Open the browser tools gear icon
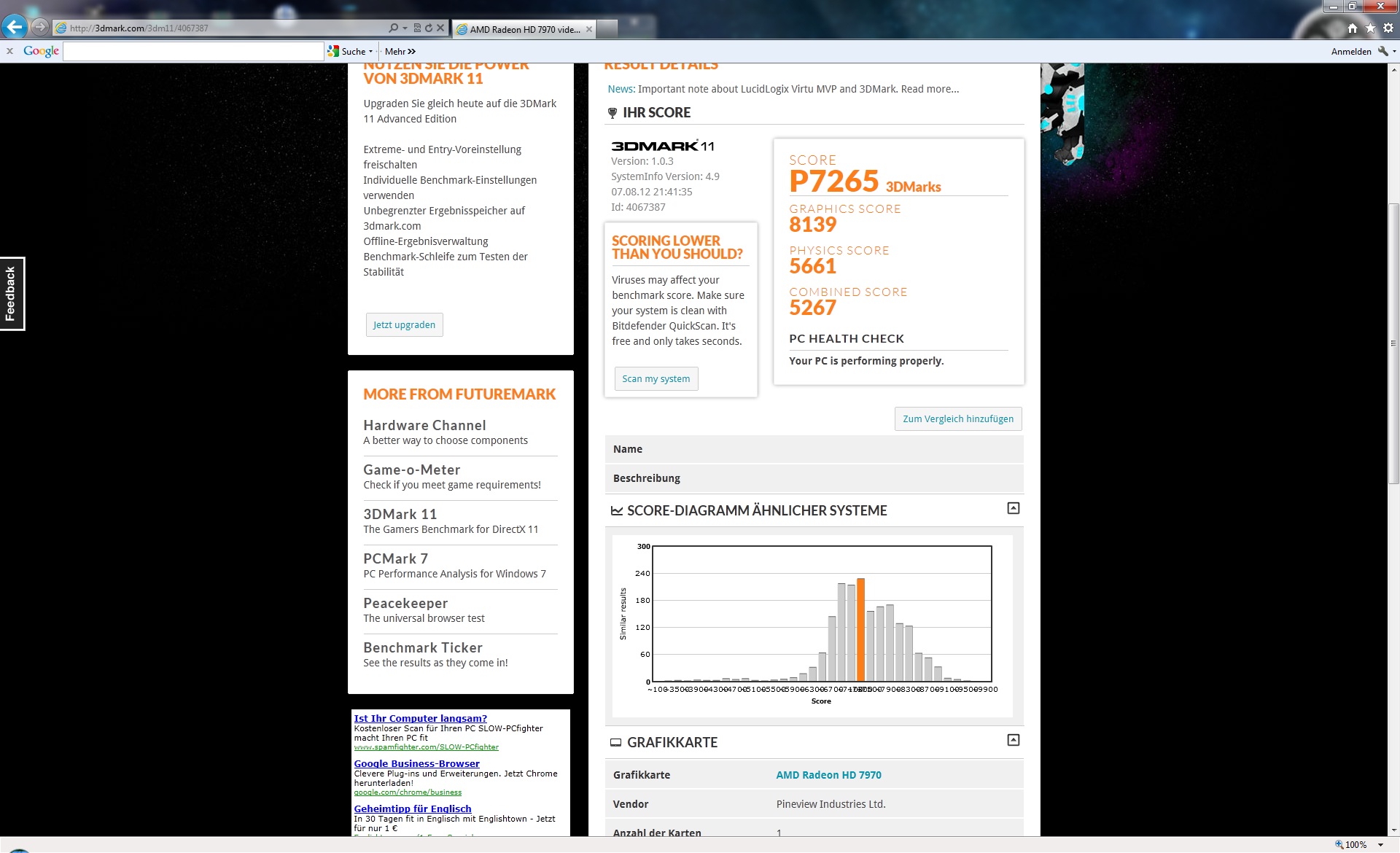 pyautogui.click(x=1388, y=28)
